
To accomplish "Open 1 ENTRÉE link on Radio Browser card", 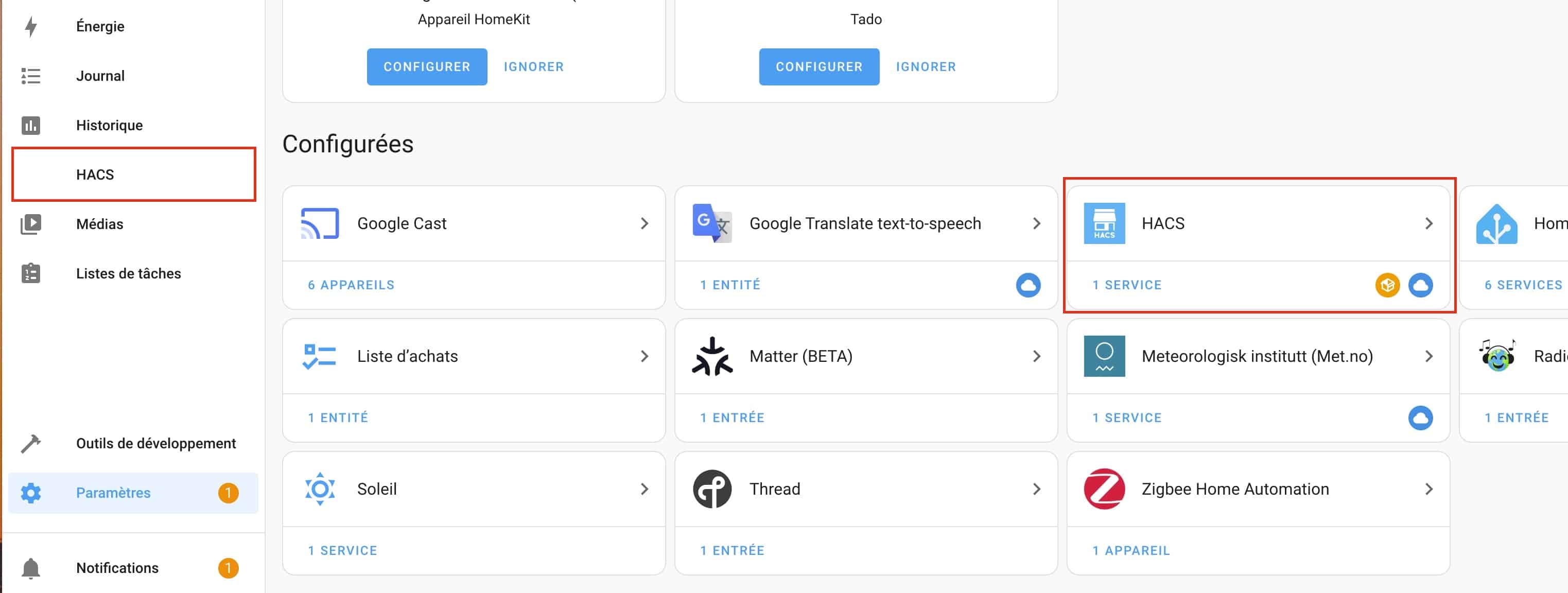I will coord(1516,417).
